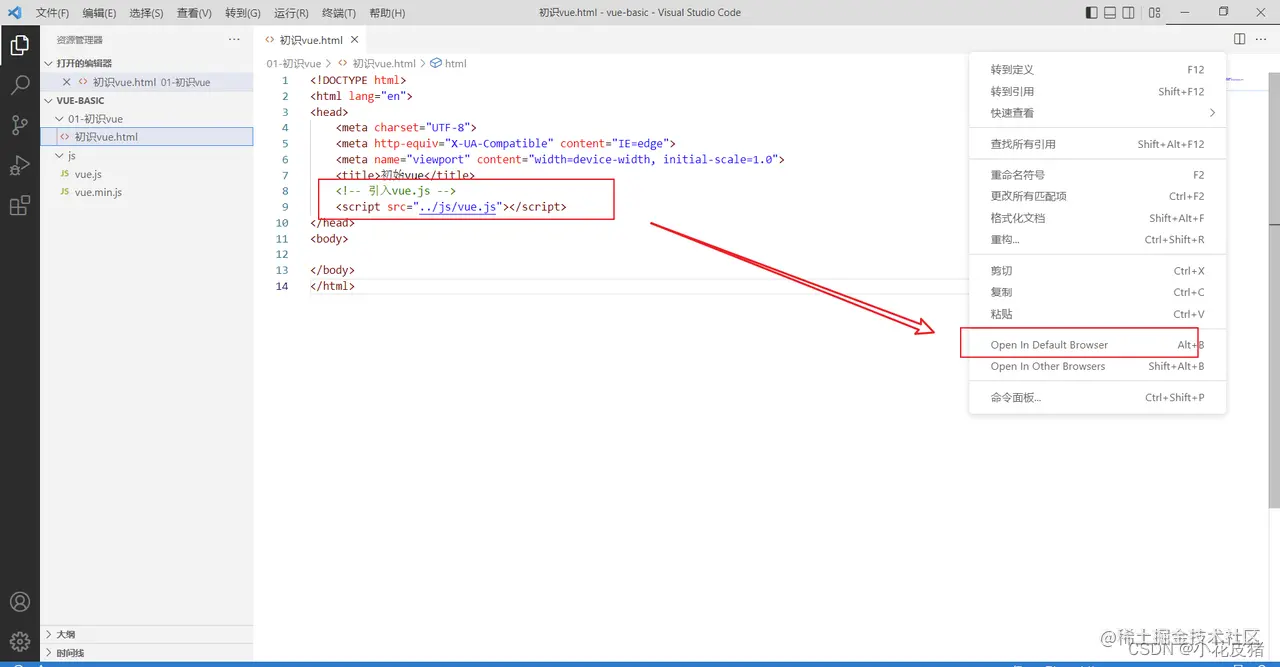The width and height of the screenshot is (1280, 667).
Task: Open 初识vue.html in the file tree
Action: [x=147, y=137]
